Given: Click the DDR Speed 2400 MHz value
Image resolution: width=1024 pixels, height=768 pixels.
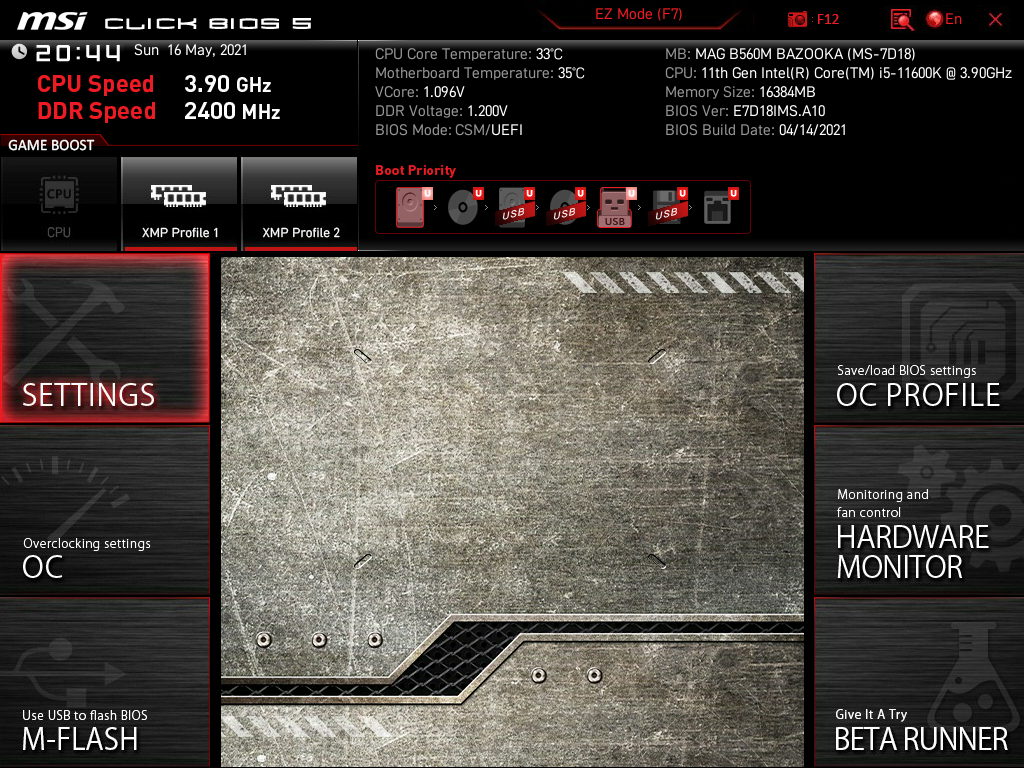Looking at the screenshot, I should tap(232, 111).
